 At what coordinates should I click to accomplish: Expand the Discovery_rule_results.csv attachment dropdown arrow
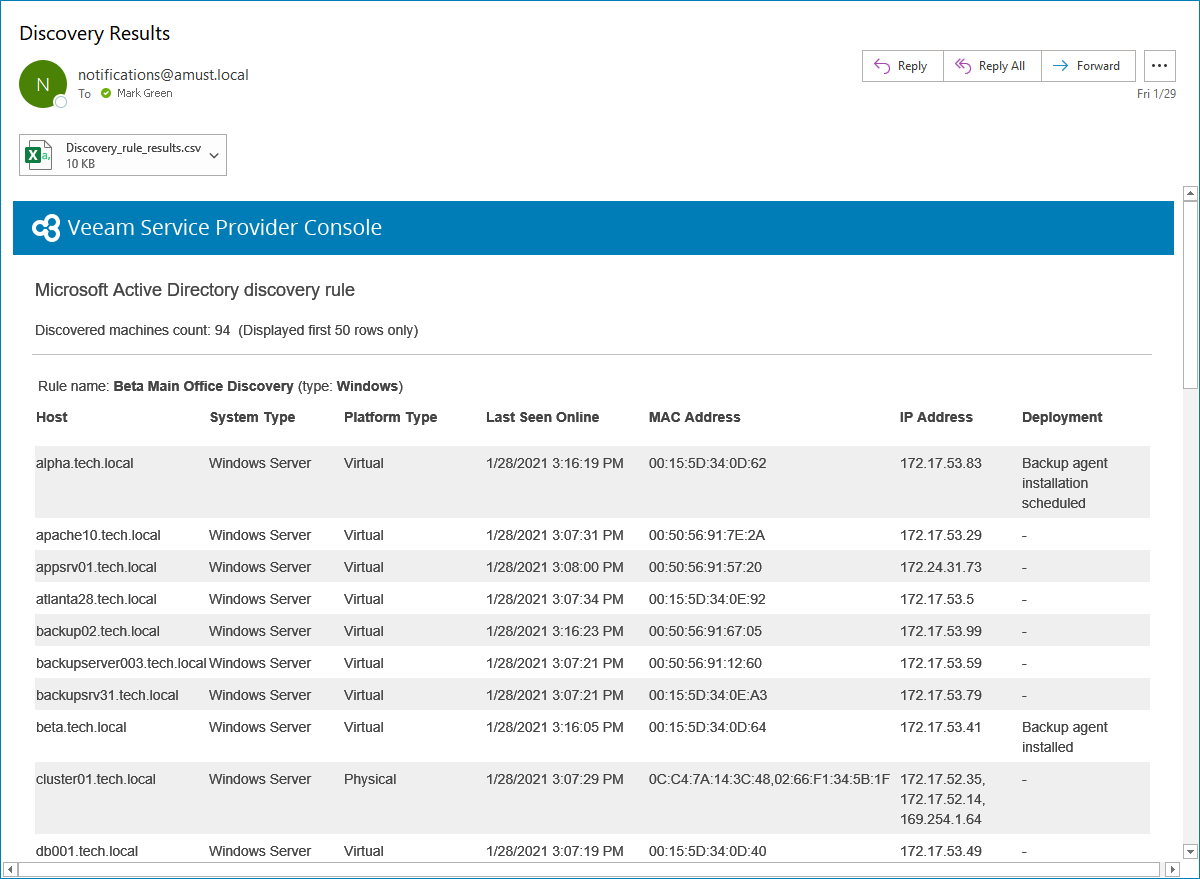tap(213, 155)
